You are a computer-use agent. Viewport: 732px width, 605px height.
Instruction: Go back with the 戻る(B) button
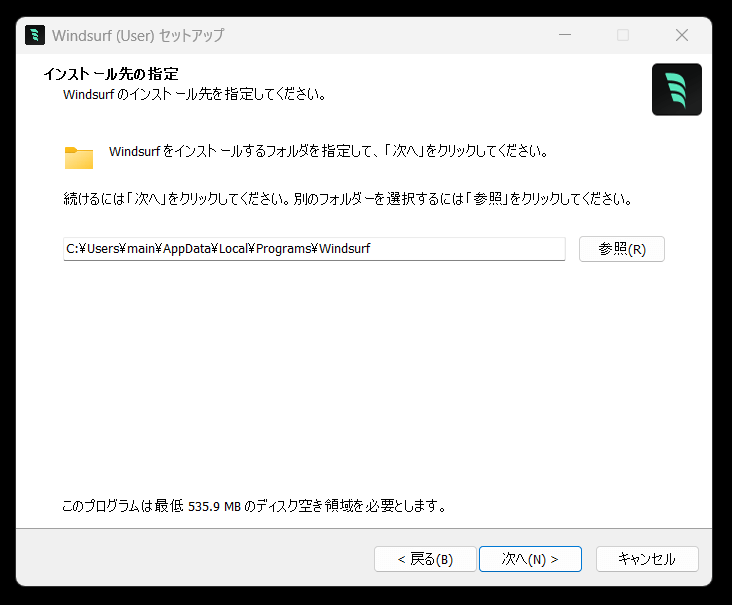[425, 559]
